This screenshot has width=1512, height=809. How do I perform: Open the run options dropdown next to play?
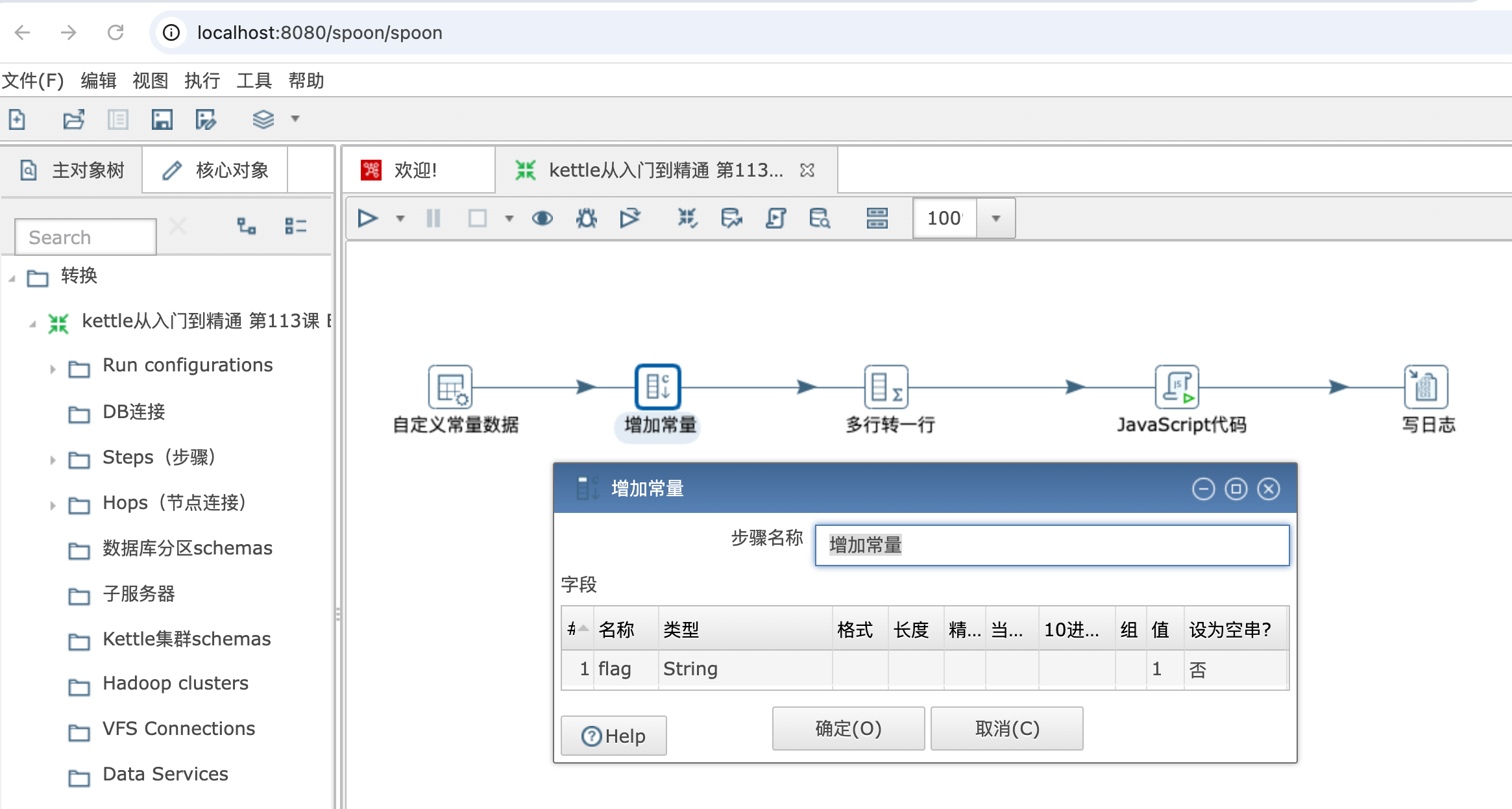click(400, 218)
